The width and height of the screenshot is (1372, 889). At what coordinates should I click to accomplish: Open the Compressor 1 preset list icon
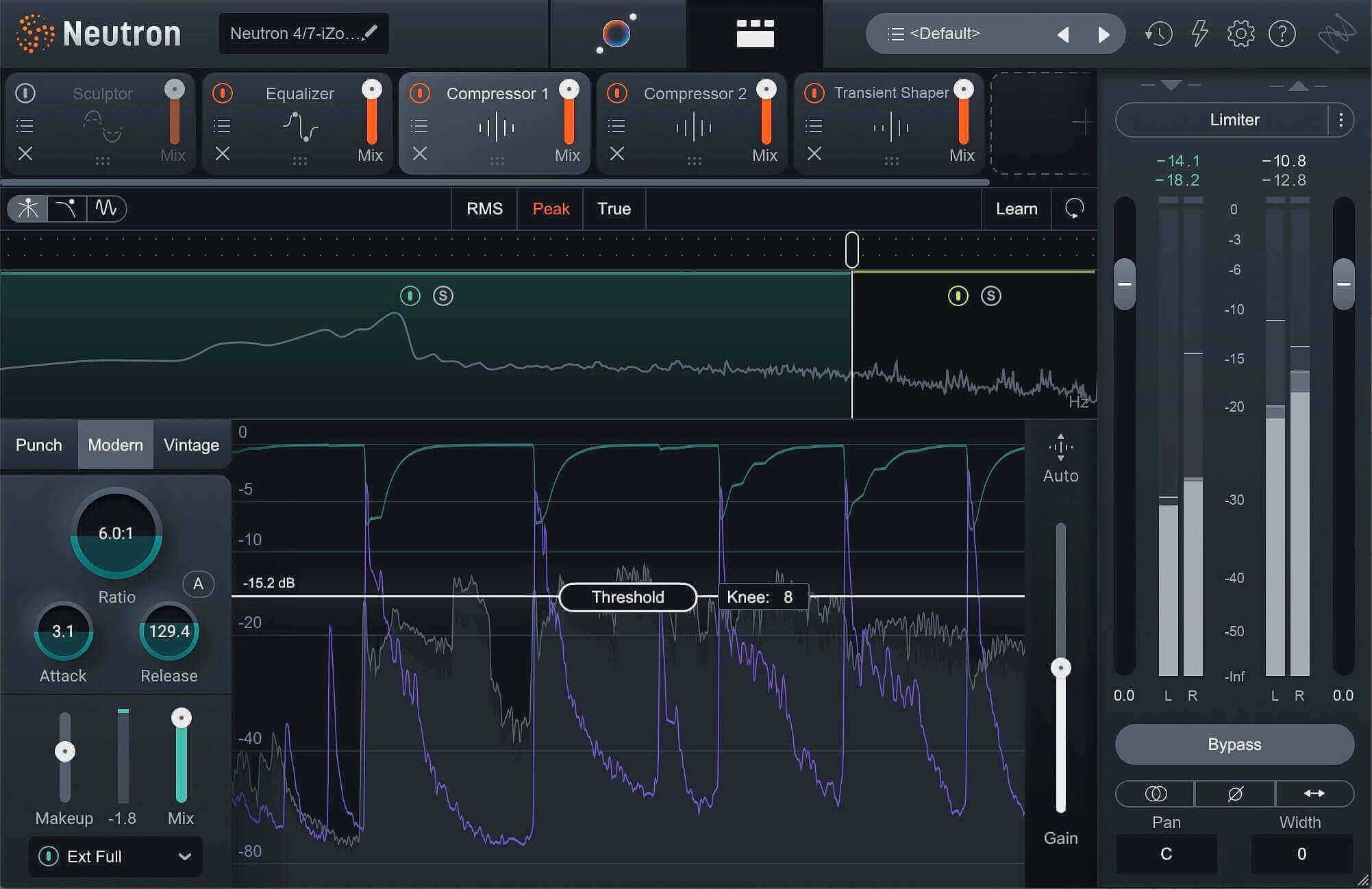click(x=419, y=126)
